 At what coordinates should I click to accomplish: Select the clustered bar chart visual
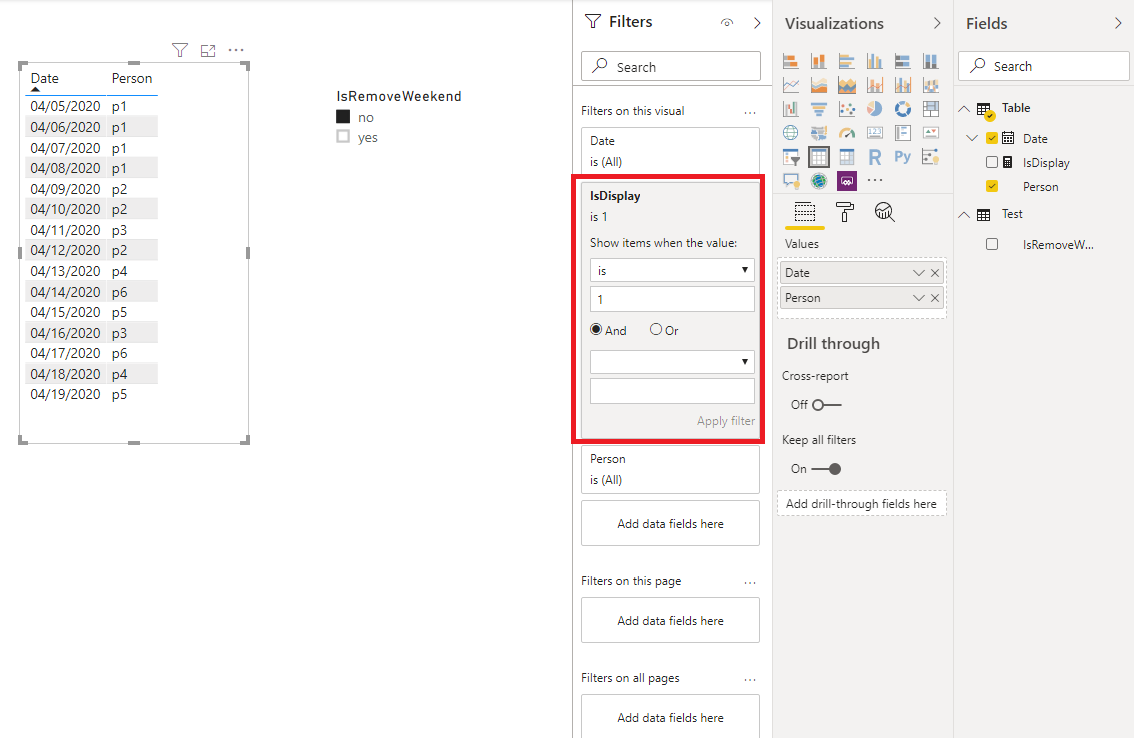pyautogui.click(x=847, y=62)
